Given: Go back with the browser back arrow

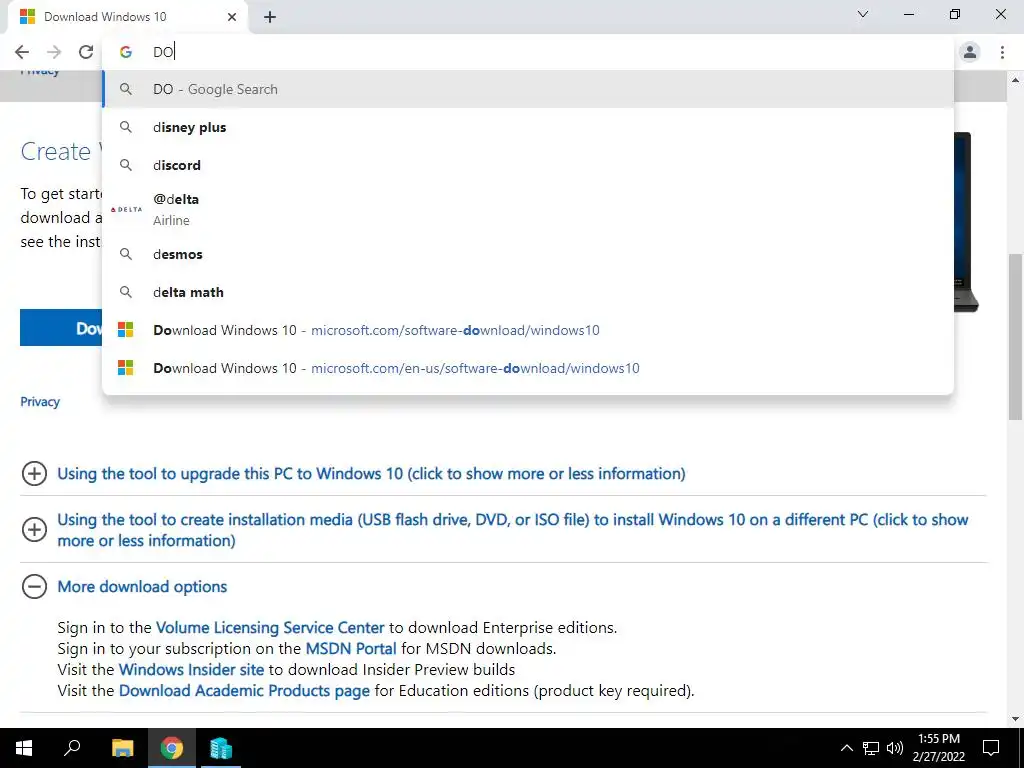Looking at the screenshot, I should tap(22, 52).
